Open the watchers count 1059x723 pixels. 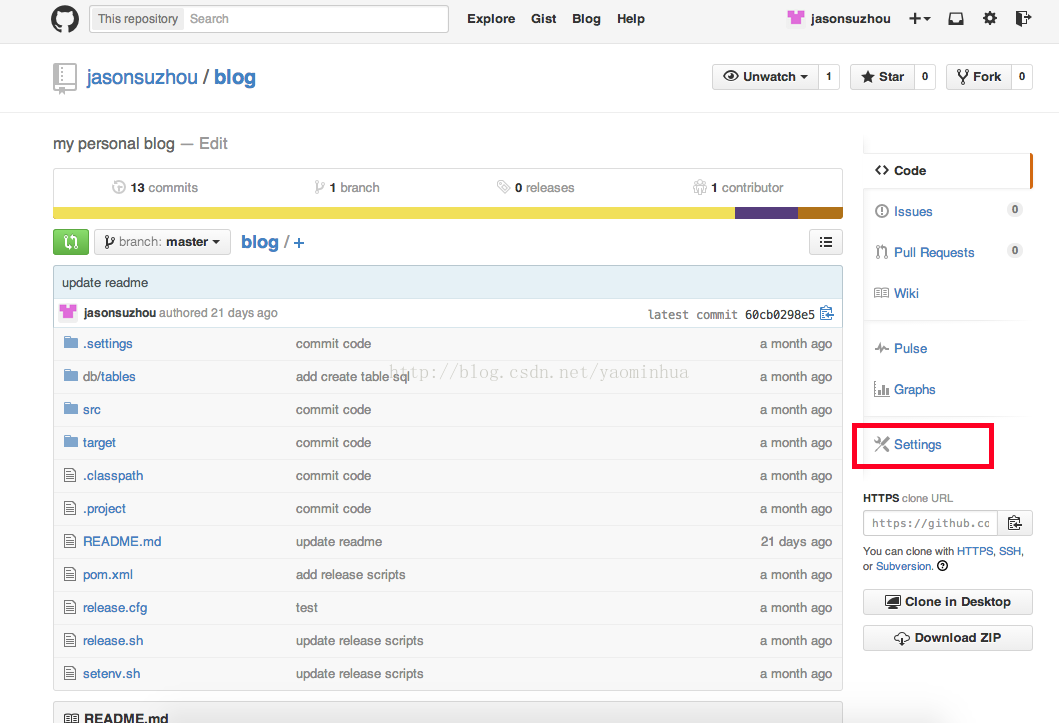pos(829,77)
